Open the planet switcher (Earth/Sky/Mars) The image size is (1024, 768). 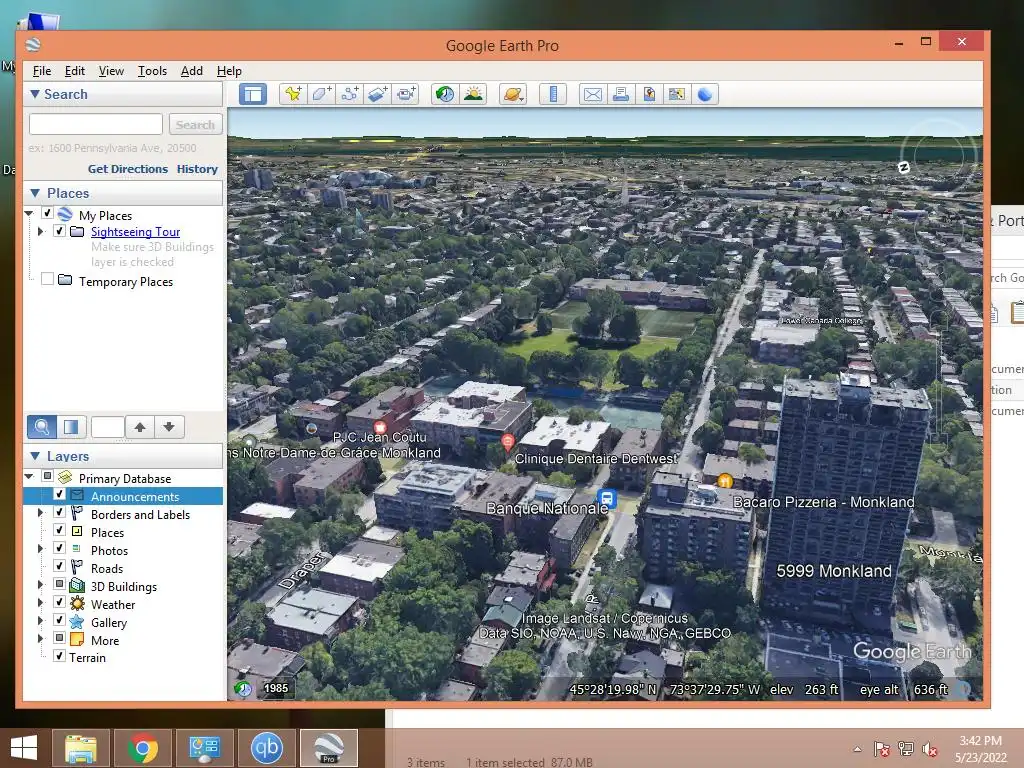click(513, 94)
